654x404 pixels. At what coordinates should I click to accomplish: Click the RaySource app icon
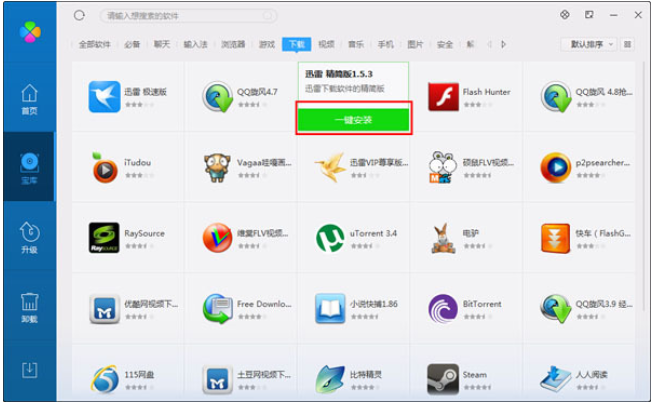click(x=104, y=238)
